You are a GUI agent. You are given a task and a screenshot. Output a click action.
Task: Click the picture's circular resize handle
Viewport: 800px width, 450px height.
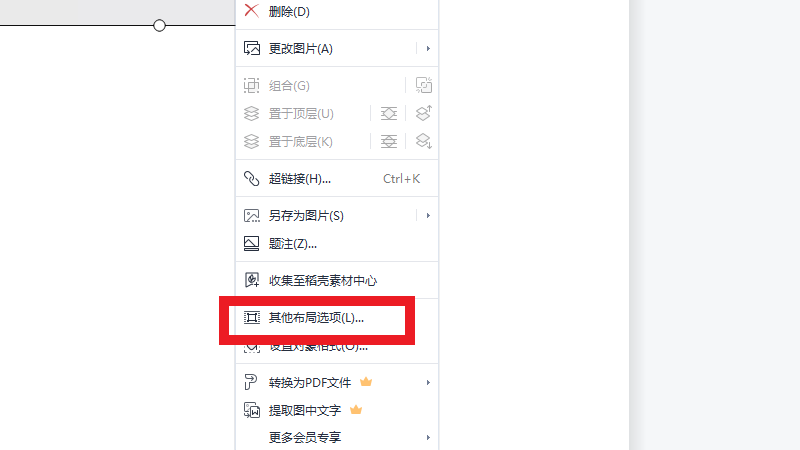click(159, 26)
